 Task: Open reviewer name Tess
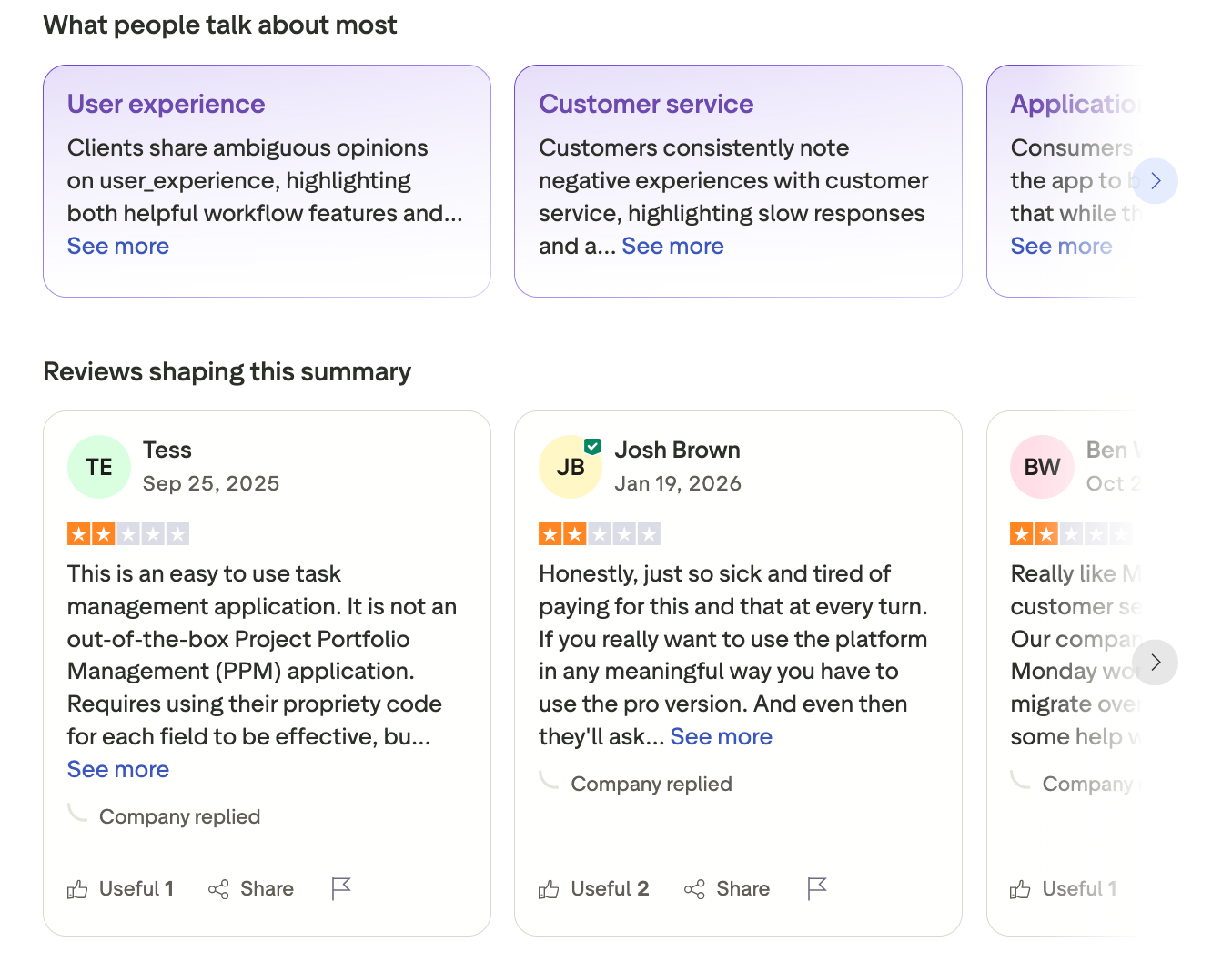167,451
